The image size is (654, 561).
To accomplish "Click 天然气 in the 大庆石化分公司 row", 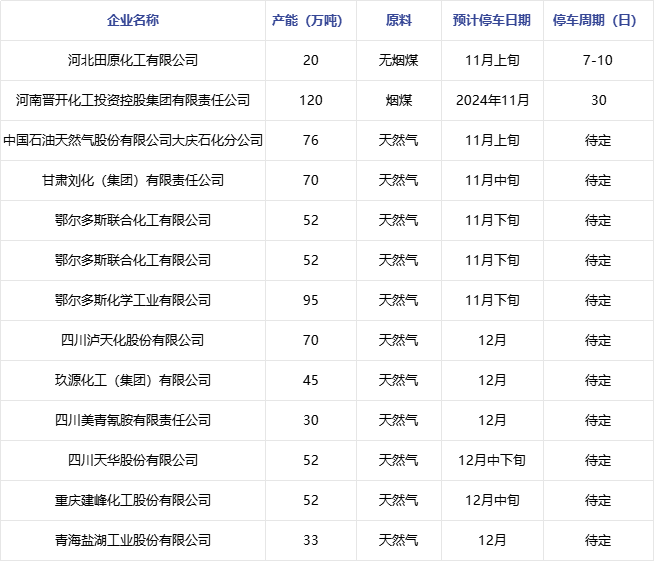I will (398, 140).
